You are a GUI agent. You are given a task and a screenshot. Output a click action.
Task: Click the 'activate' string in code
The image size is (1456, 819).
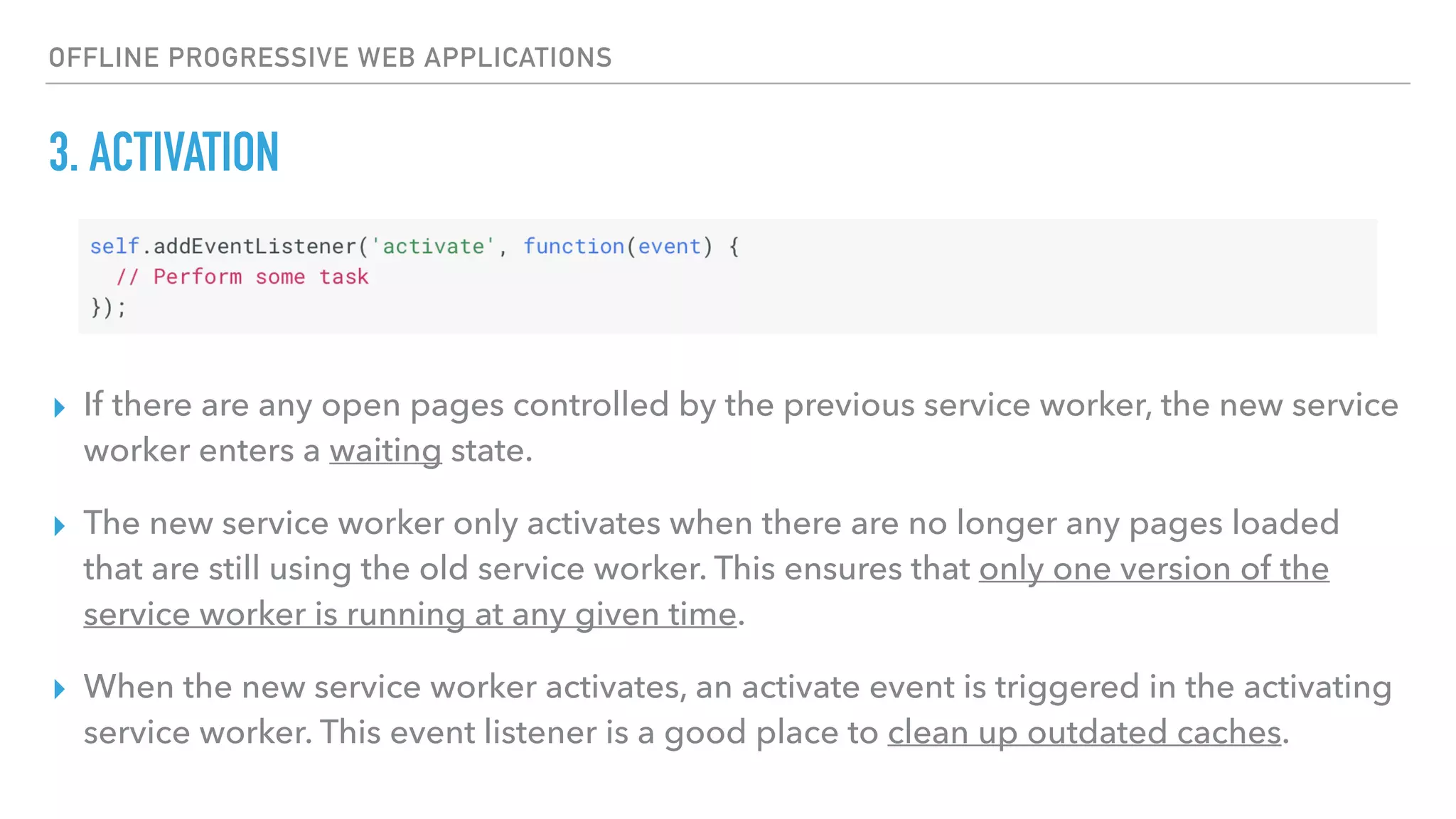click(x=433, y=247)
